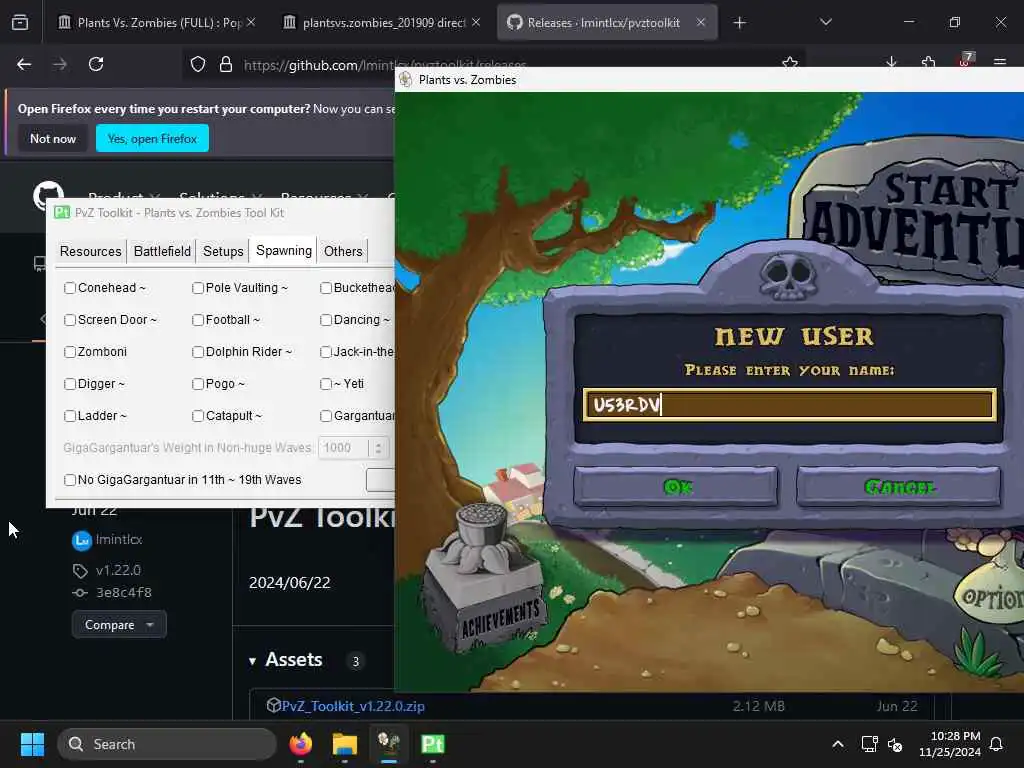Screen dimensions: 1024x768
Task: Open the Compare dropdown
Action: 119,625
